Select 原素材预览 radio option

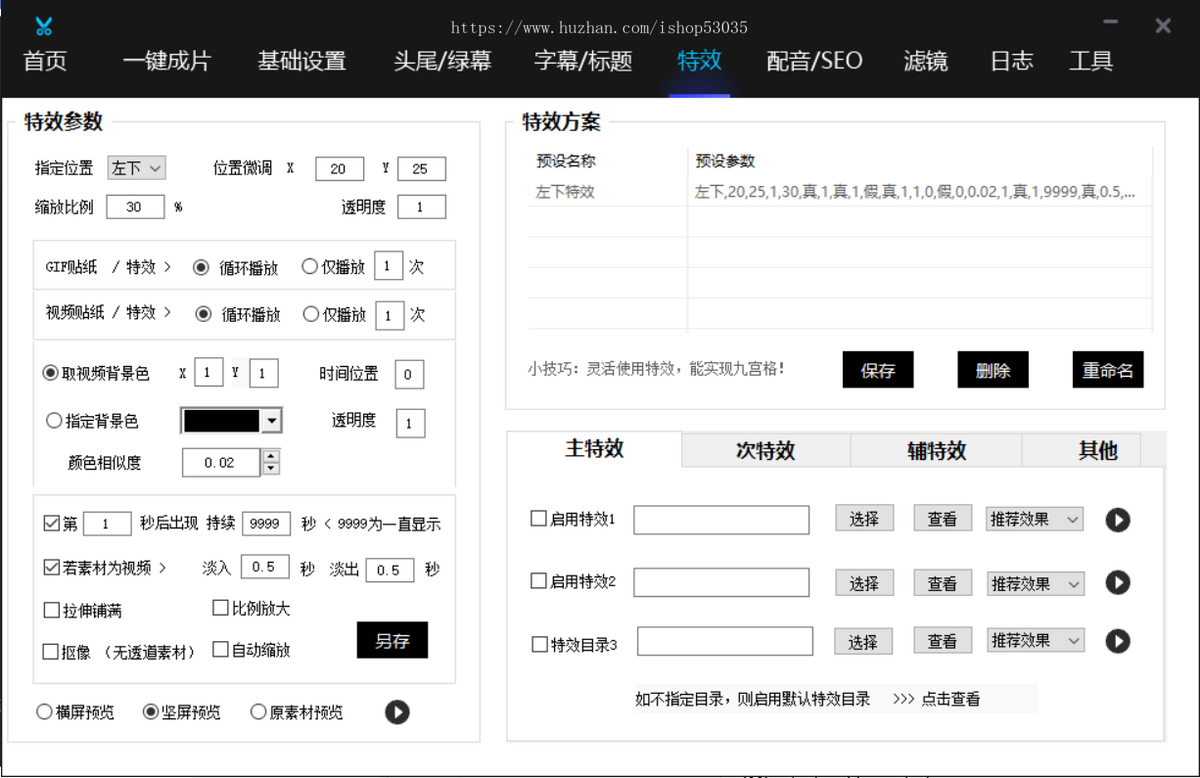tap(258, 712)
